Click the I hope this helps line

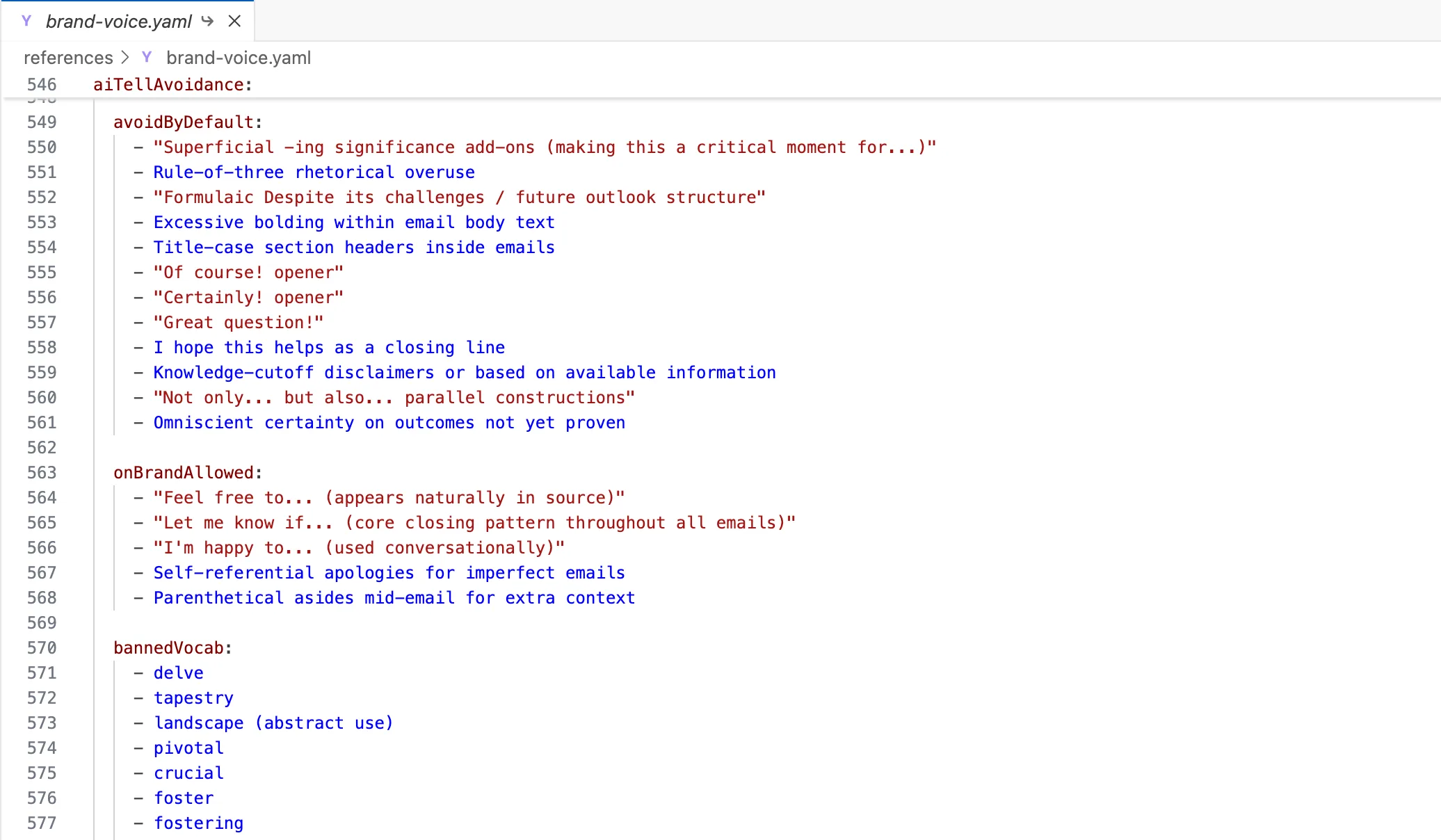tap(330, 348)
